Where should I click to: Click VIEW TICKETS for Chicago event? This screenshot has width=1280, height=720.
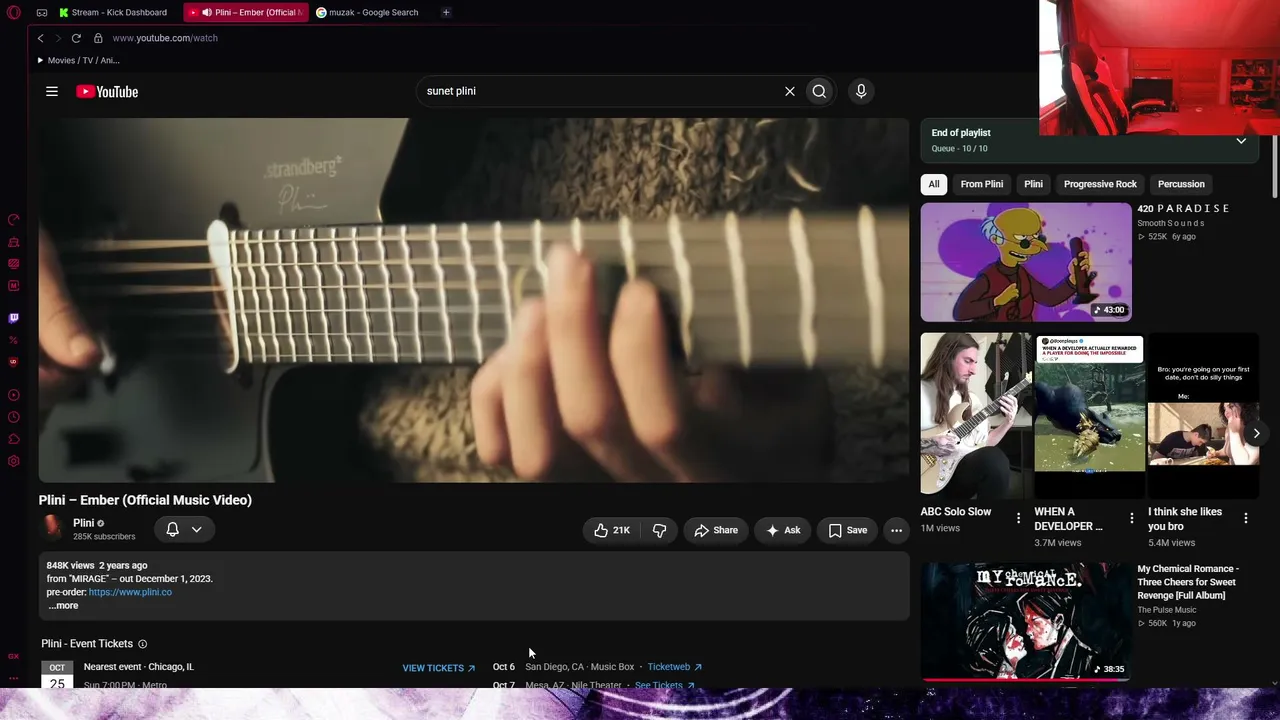[439, 668]
